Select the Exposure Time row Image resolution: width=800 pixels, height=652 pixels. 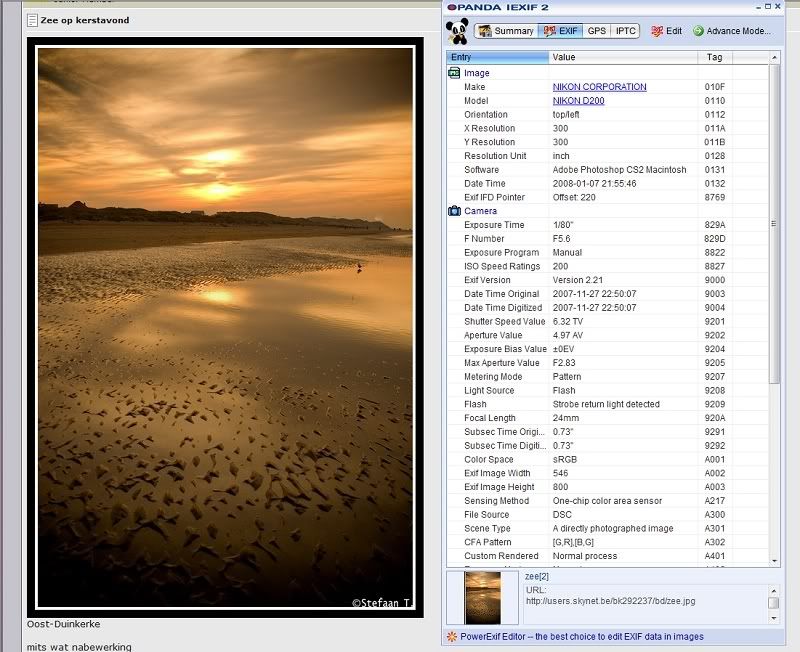607,224
